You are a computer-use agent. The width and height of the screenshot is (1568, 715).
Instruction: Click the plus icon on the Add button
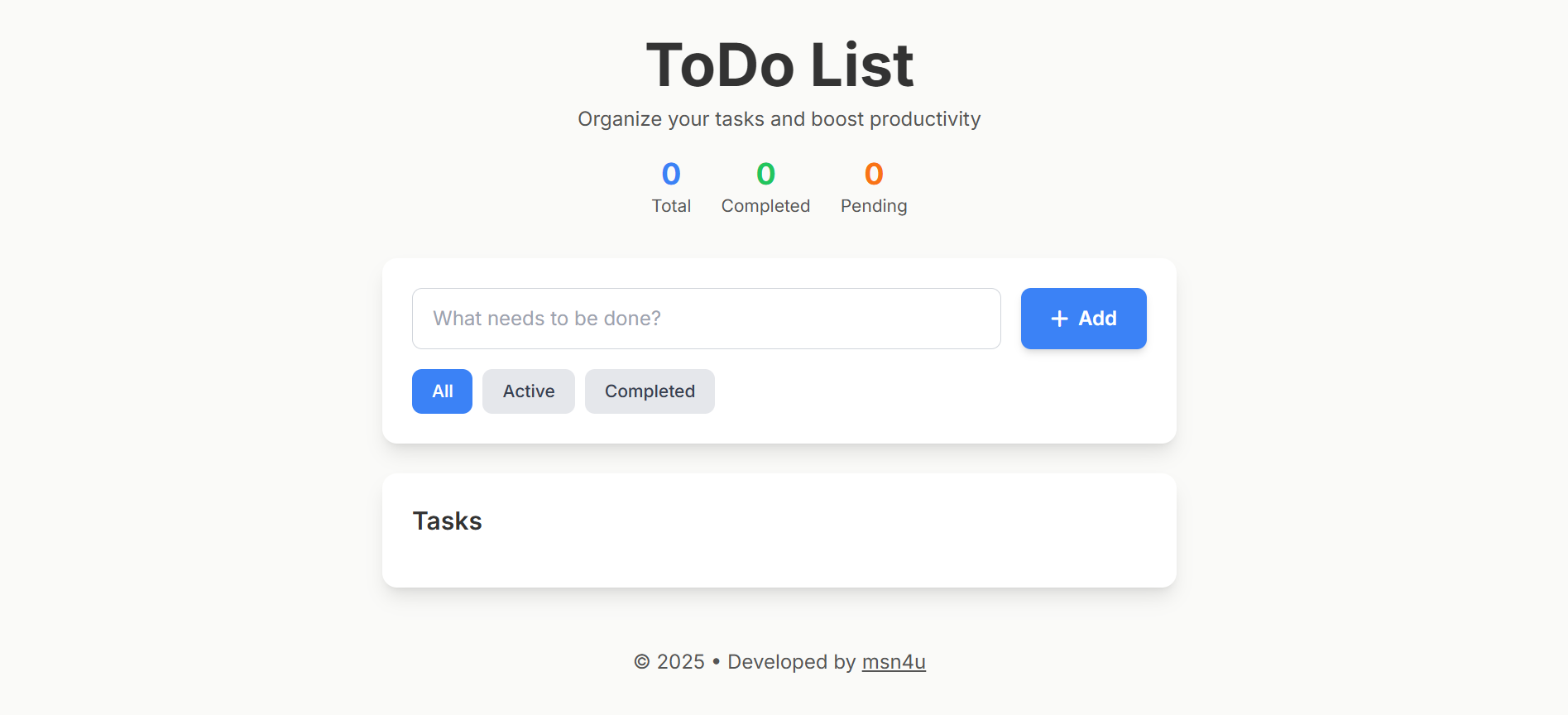(1057, 318)
